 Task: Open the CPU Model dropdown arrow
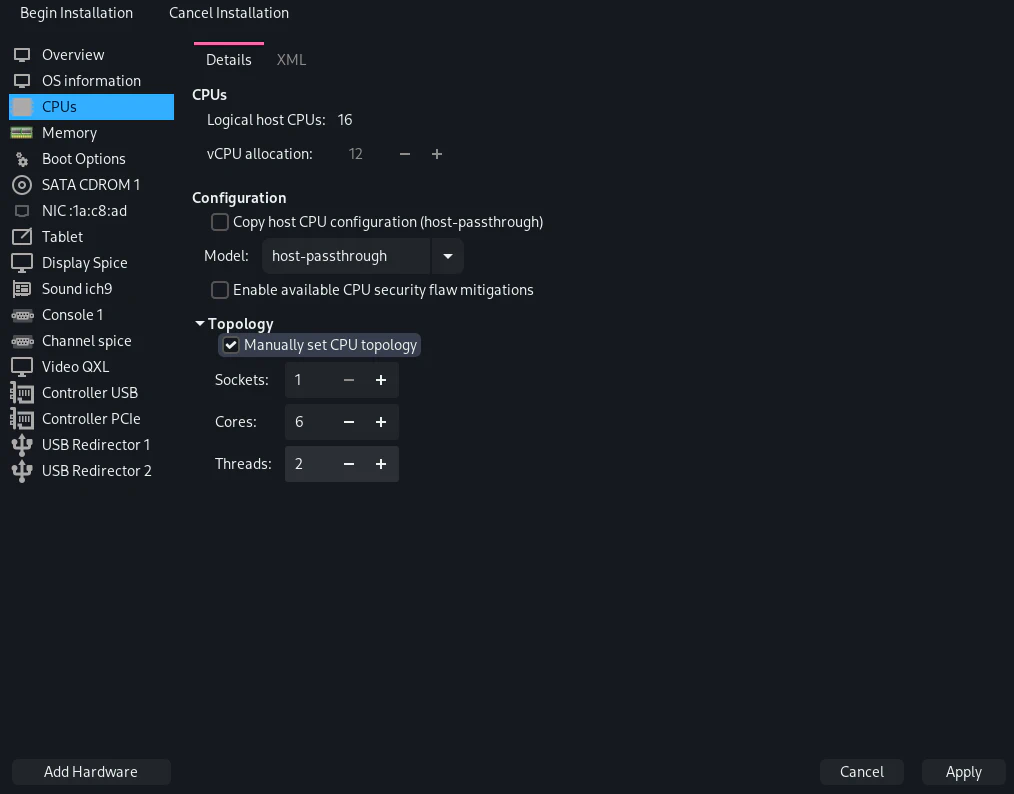coord(447,256)
